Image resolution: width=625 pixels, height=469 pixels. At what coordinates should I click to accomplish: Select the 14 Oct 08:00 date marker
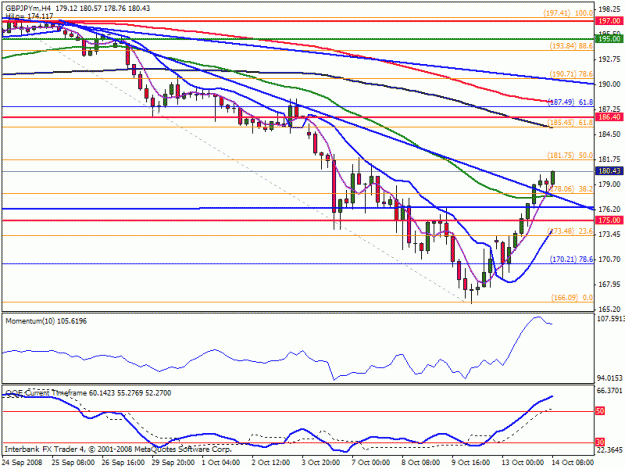click(x=573, y=462)
